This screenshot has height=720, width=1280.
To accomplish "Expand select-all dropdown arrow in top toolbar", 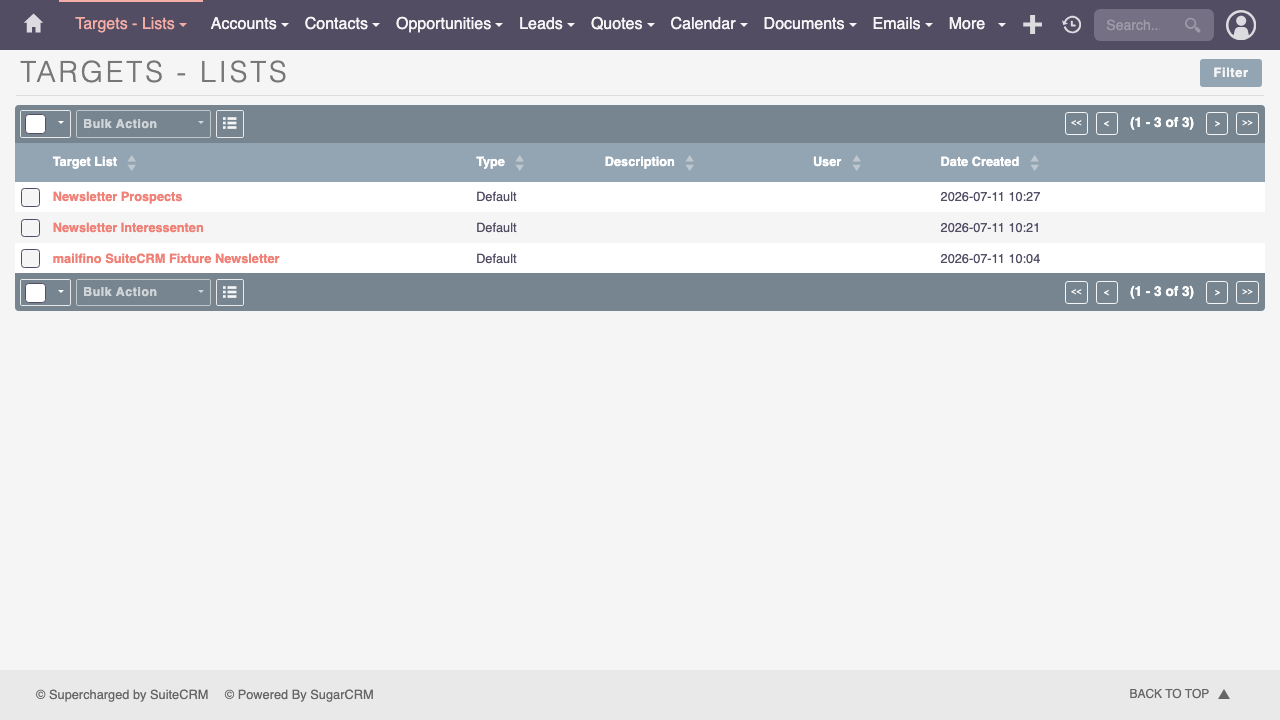I will pos(60,123).
